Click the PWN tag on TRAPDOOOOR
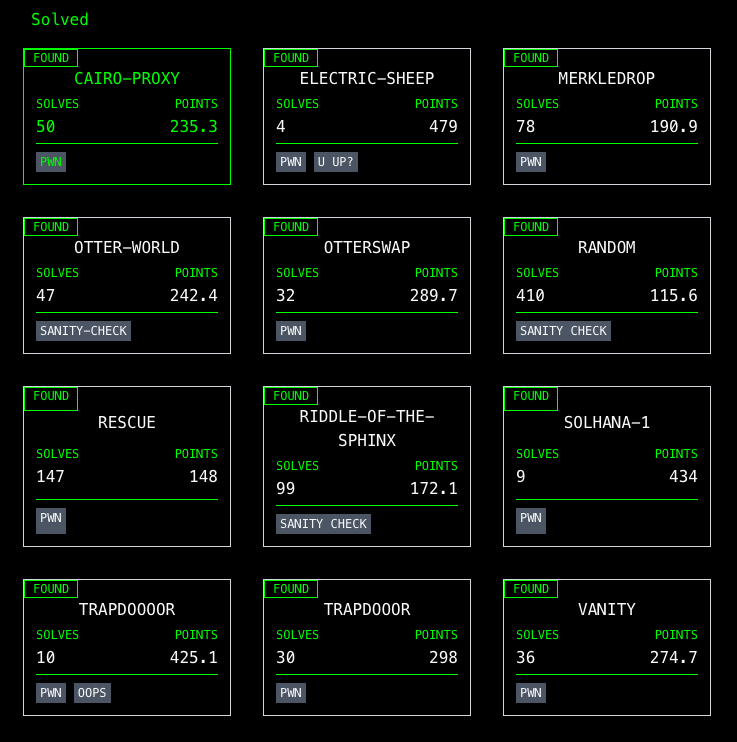This screenshot has width=737, height=742. point(51,693)
